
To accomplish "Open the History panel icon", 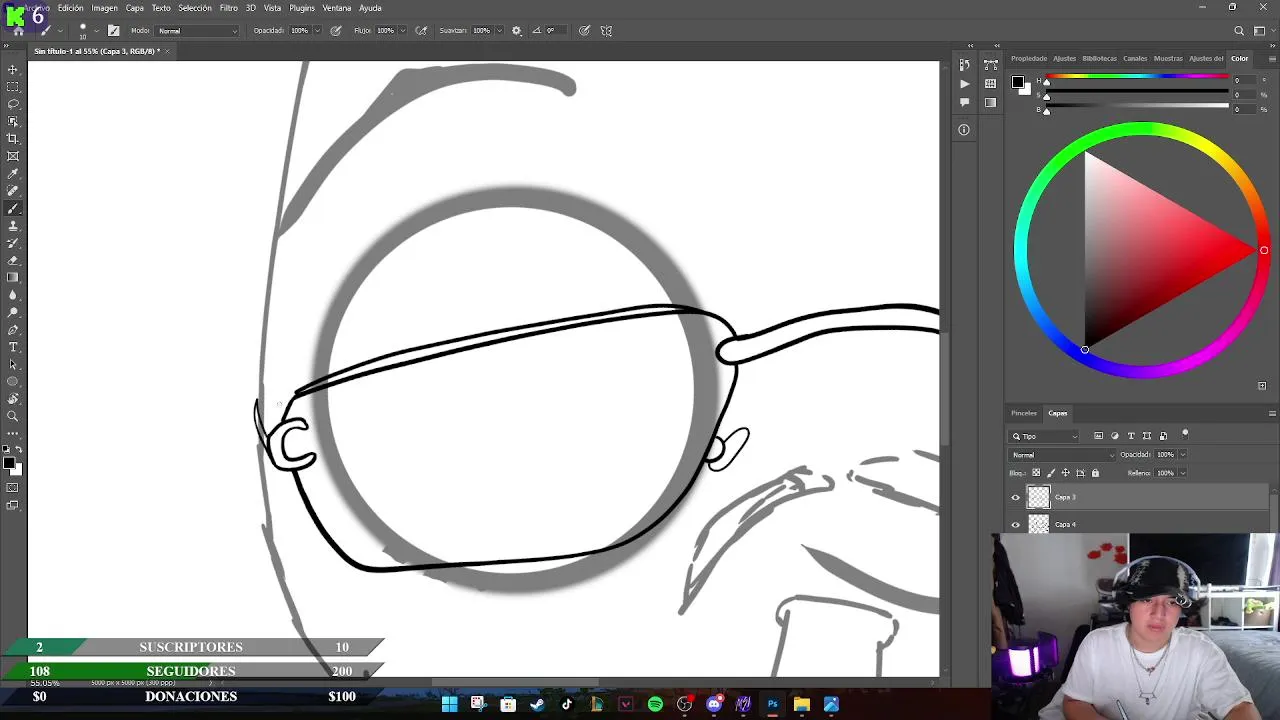I will [x=964, y=65].
